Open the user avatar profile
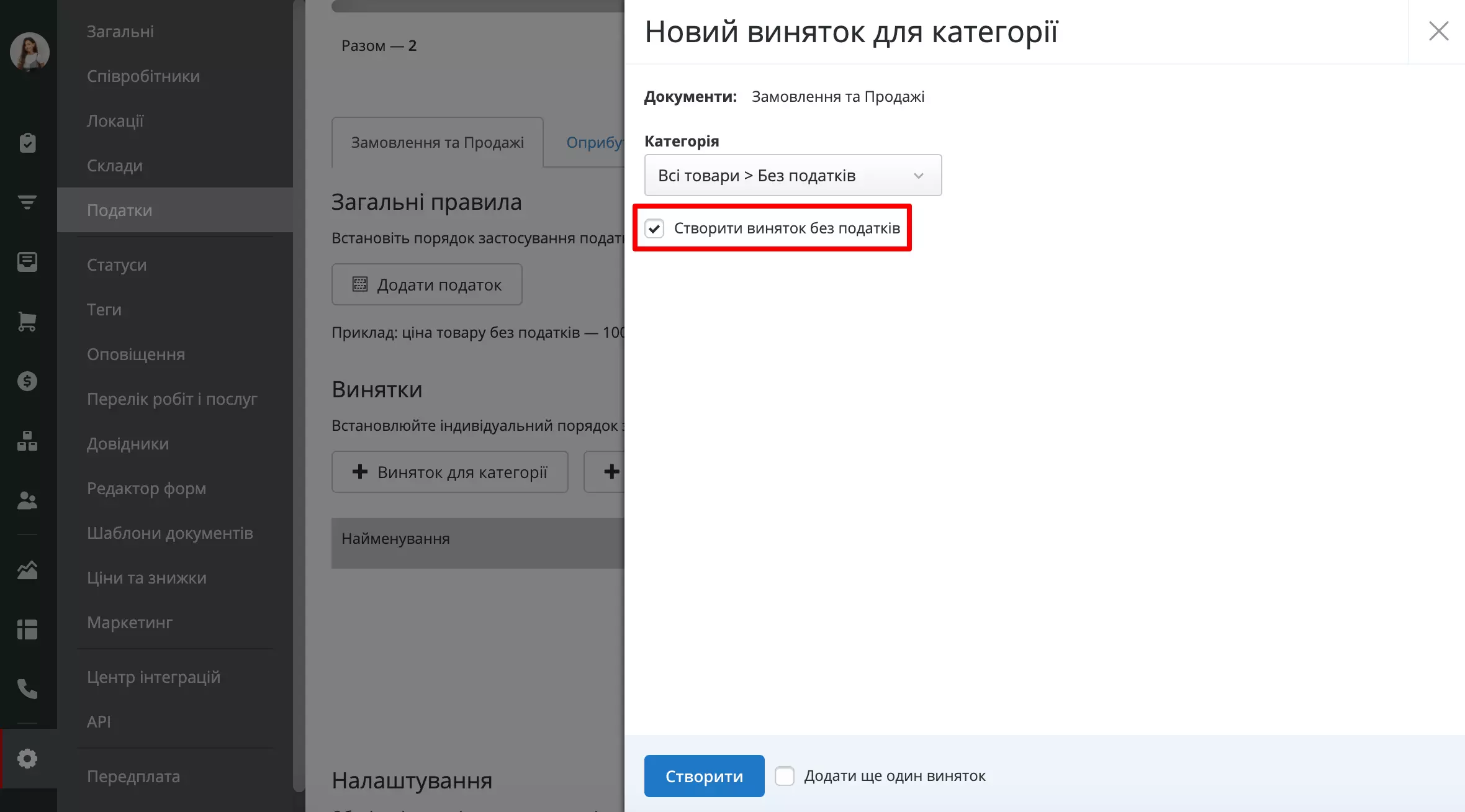1465x812 pixels. 29,52
